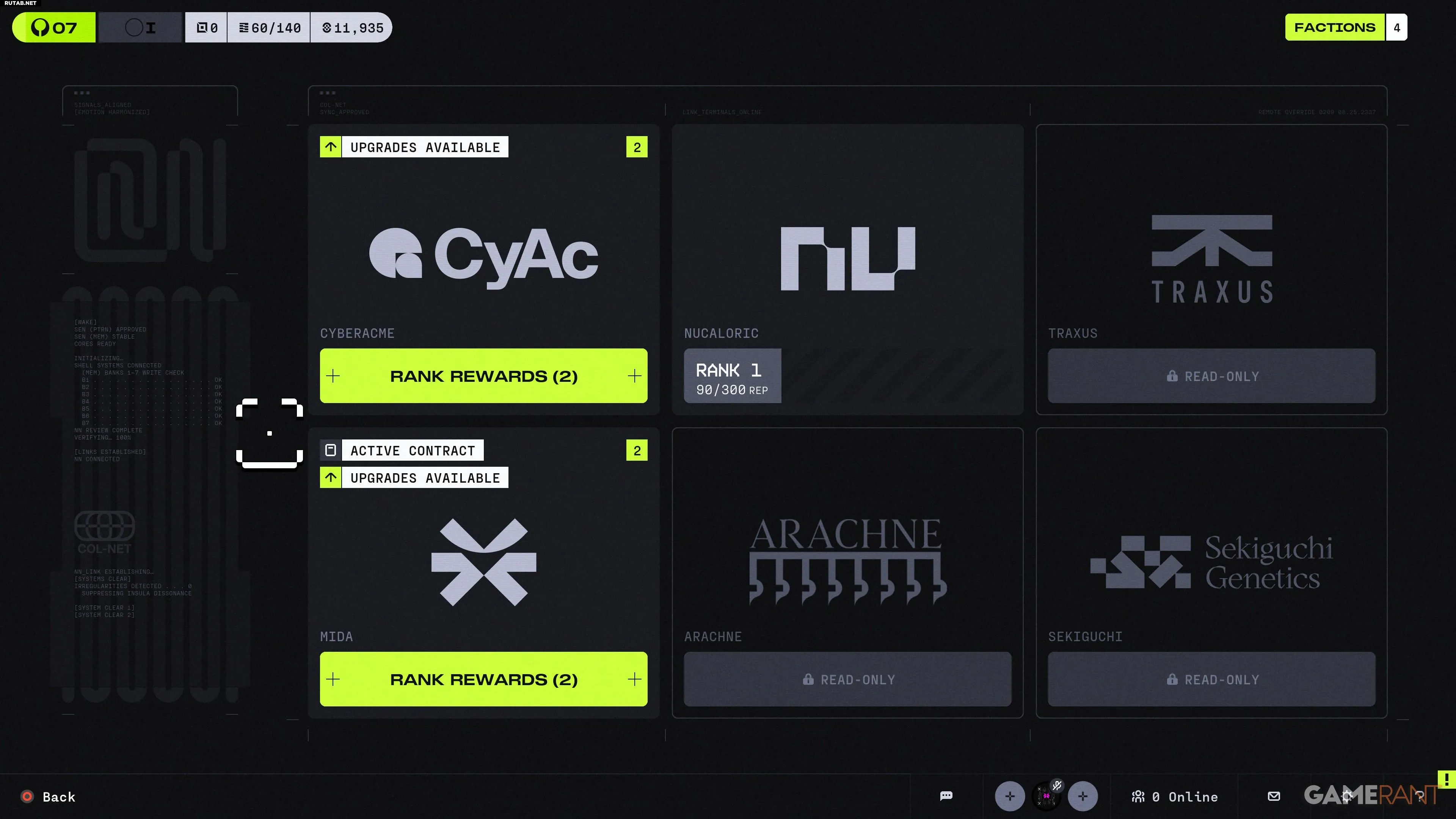Open settings gear icon in bottom bar
This screenshot has height=819, width=1456.
click(x=1347, y=796)
